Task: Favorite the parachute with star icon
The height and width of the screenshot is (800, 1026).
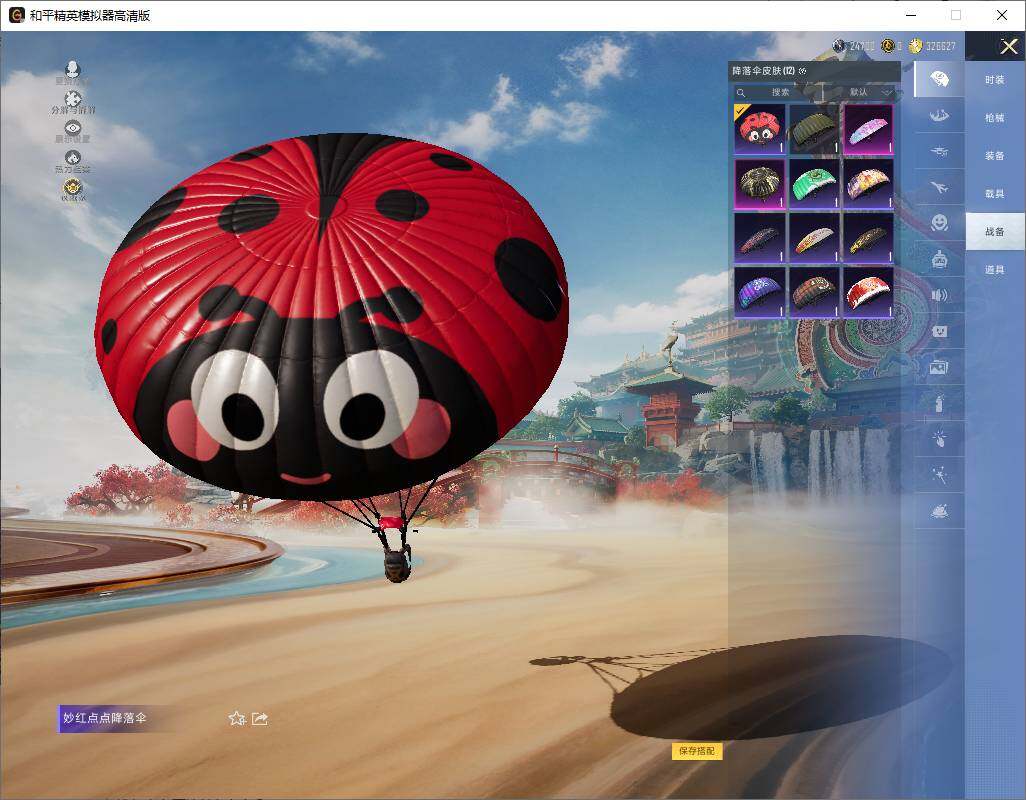Action: (x=237, y=718)
